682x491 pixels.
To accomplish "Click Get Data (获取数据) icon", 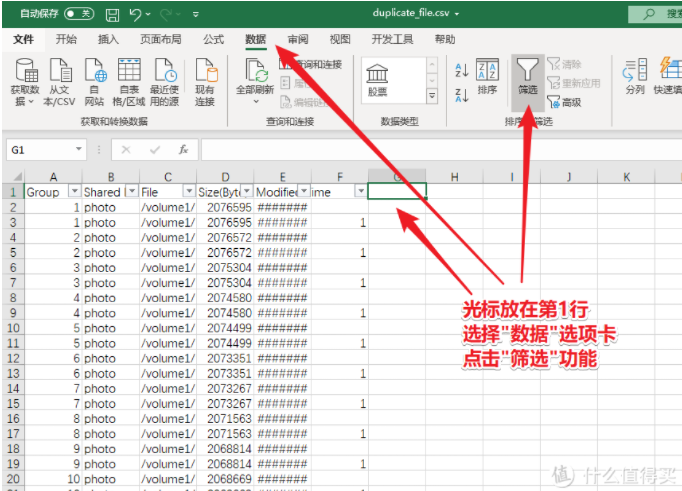I will (25, 80).
